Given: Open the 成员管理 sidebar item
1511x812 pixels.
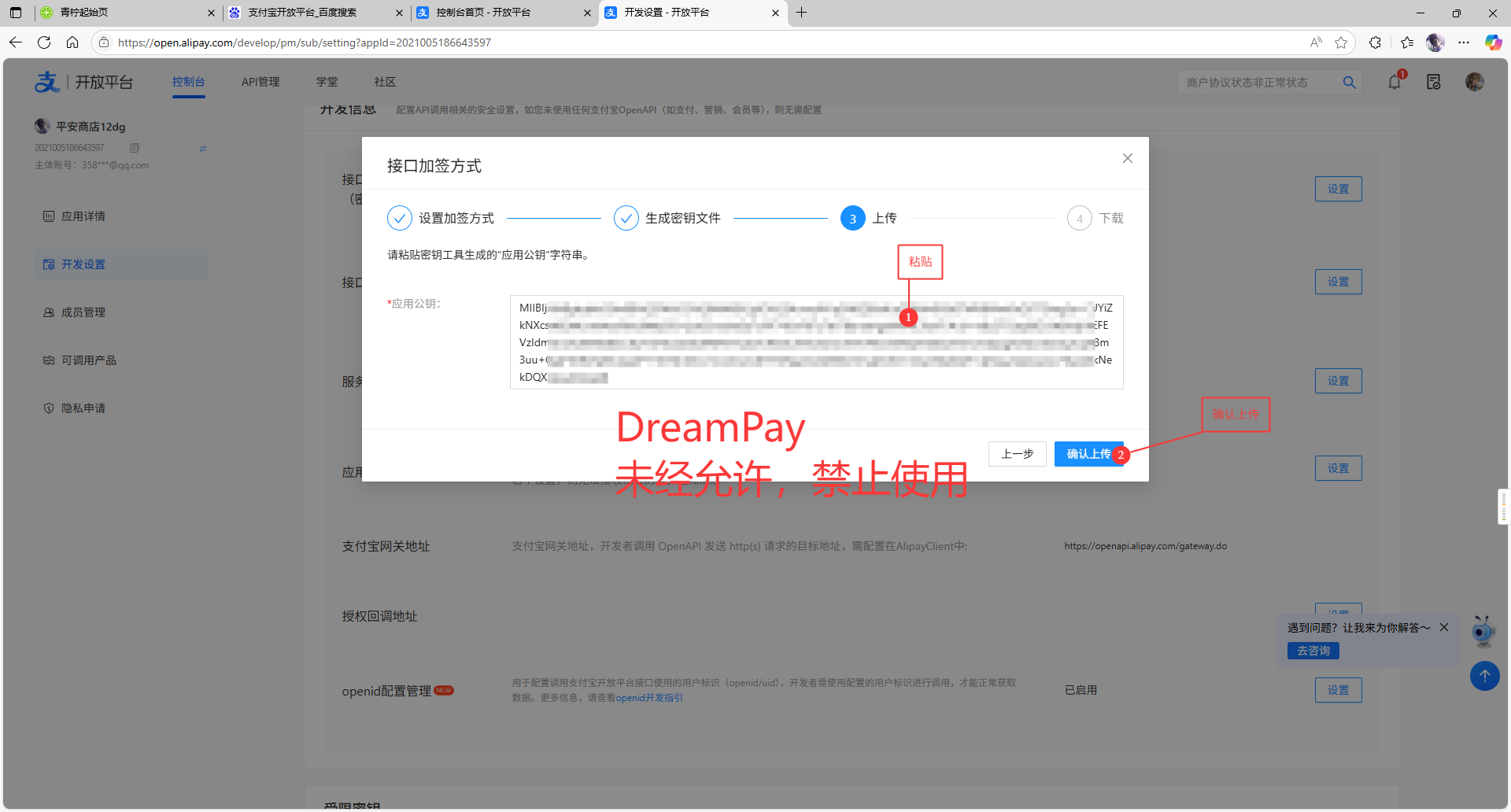Looking at the screenshot, I should pyautogui.click(x=83, y=312).
